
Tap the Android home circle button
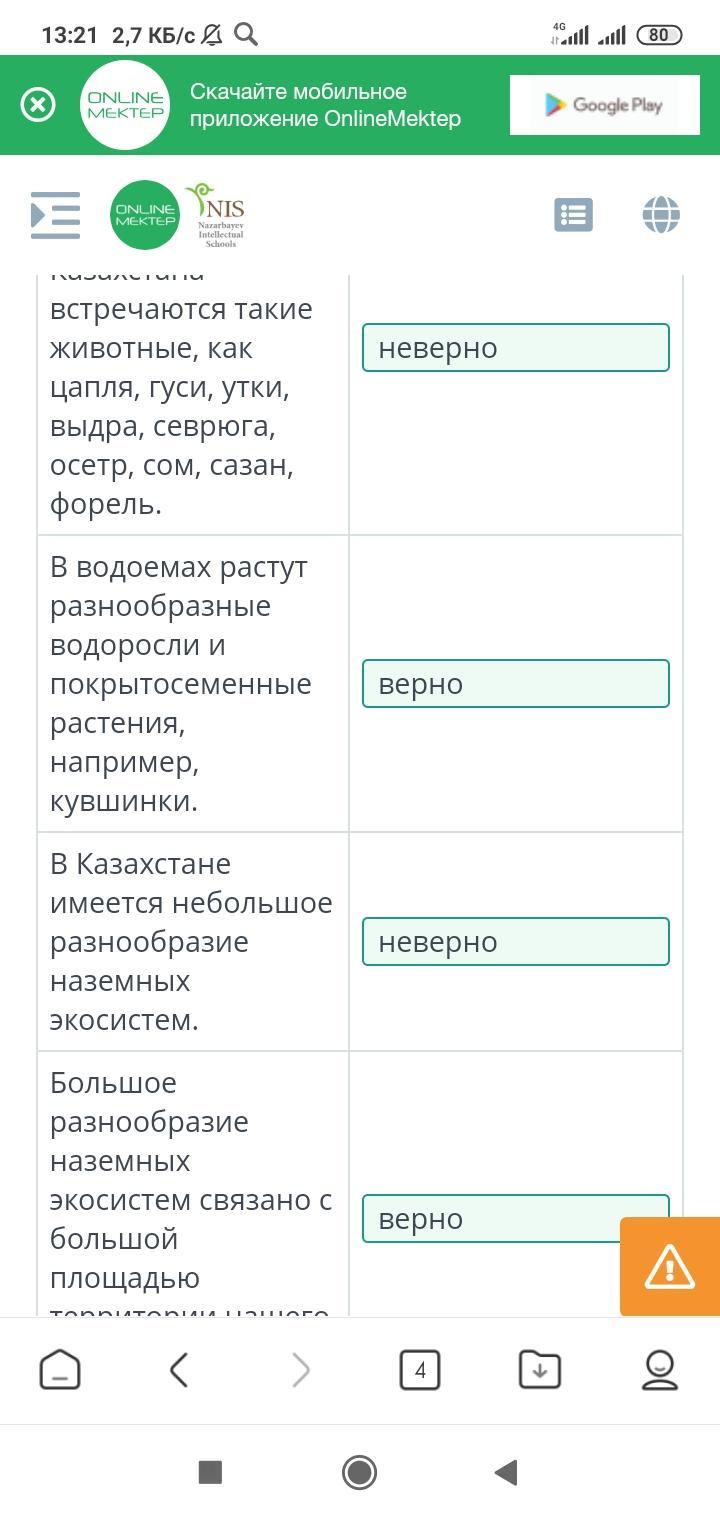tap(359, 1472)
